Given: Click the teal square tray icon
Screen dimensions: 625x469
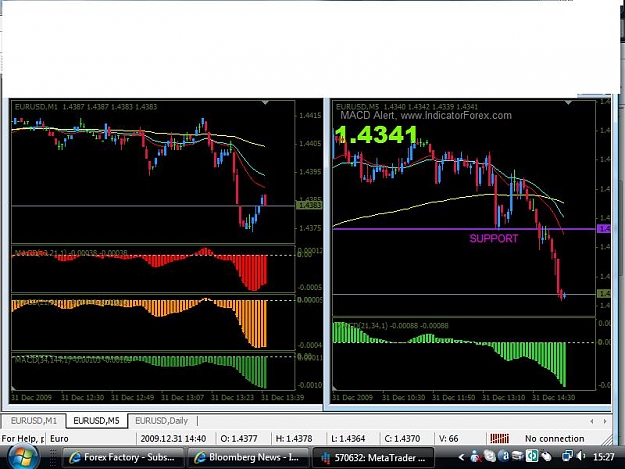Looking at the screenshot, I should (x=532, y=456).
